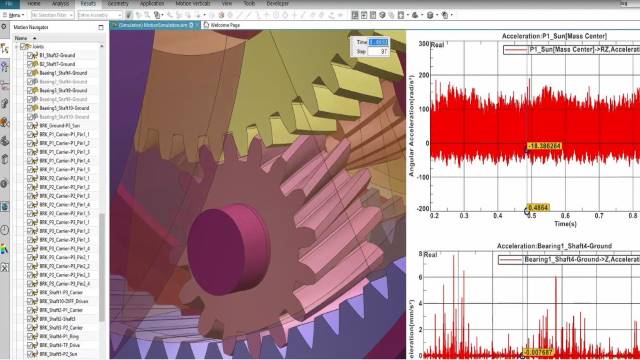Close the MotionSimulation.sim tab
640x360 pixels.
pos(198,25)
